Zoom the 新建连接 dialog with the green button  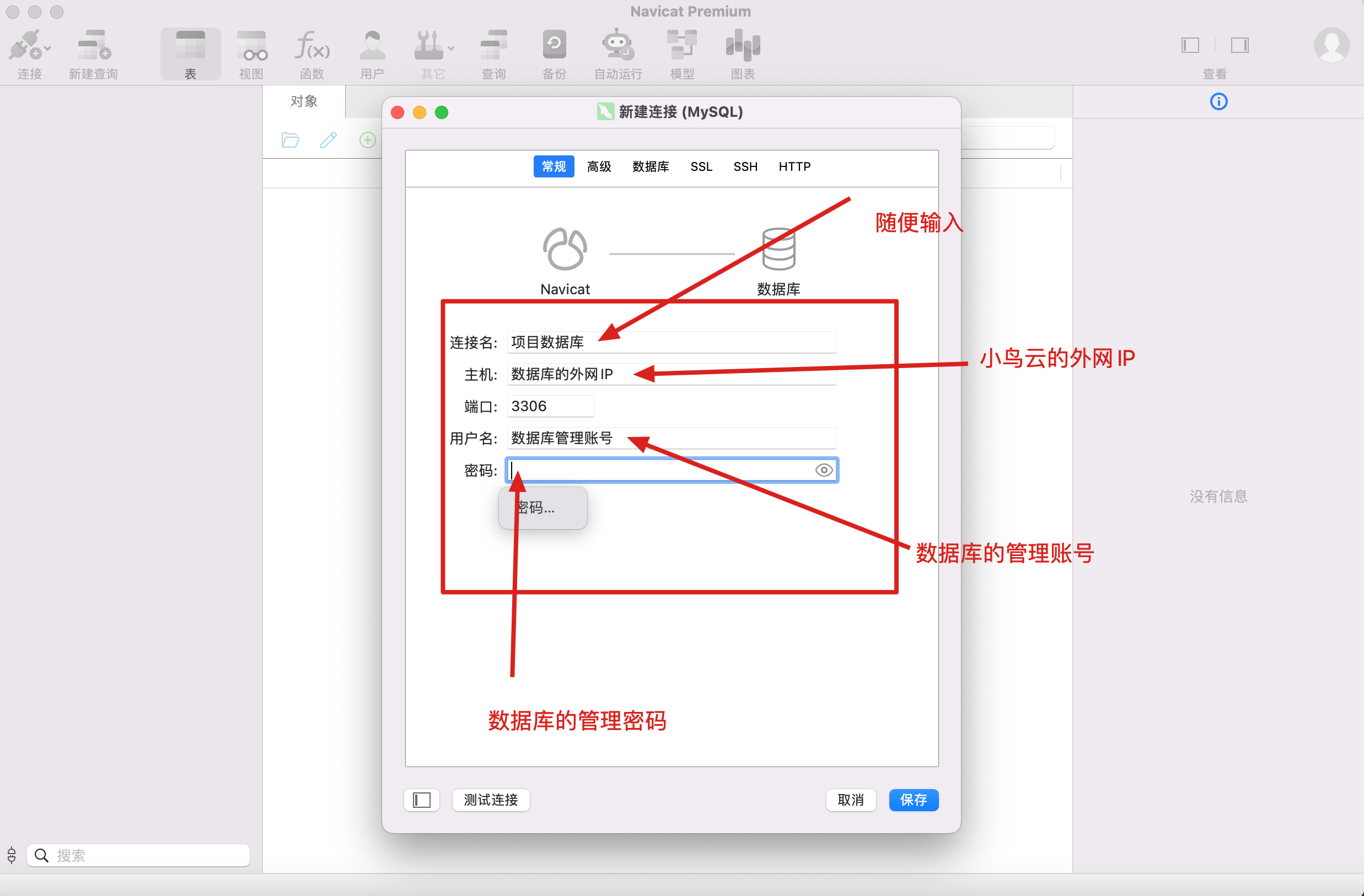(441, 112)
